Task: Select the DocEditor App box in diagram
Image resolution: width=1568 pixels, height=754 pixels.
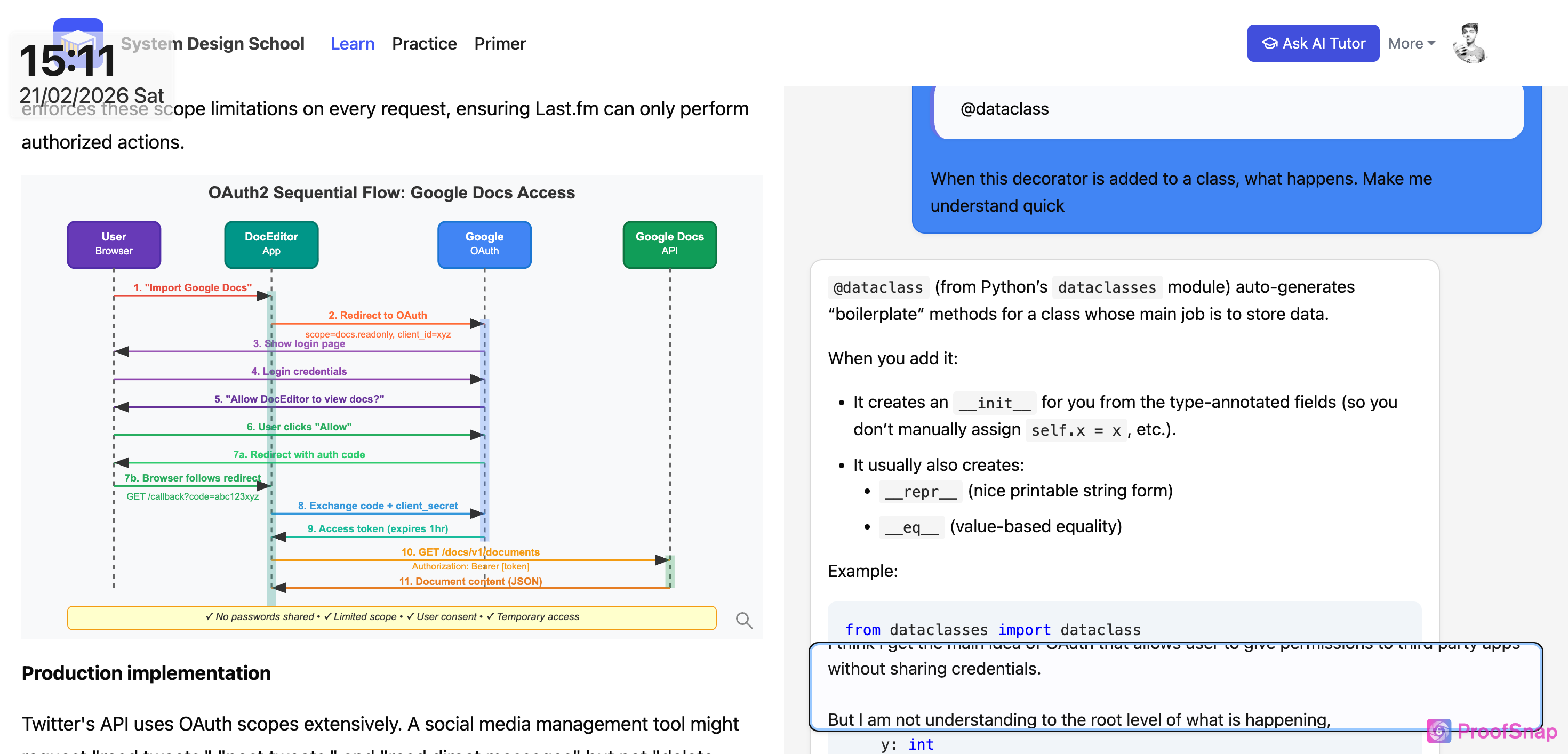Action: tap(271, 244)
